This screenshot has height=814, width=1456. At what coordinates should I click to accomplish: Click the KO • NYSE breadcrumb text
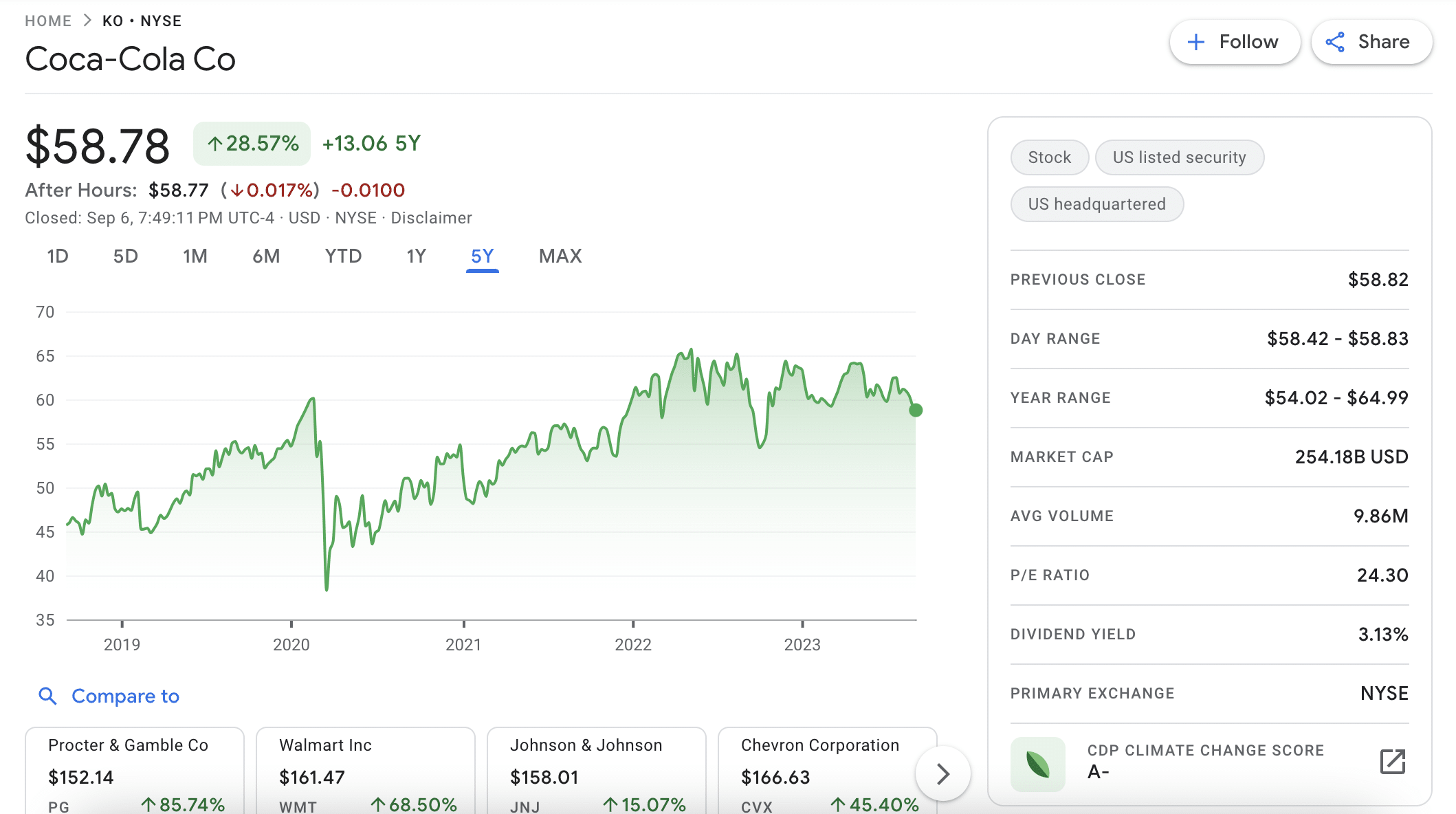tap(142, 21)
